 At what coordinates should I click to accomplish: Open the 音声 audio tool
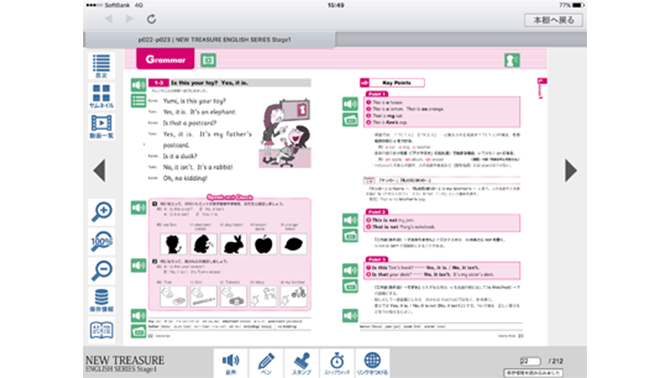coord(231,363)
